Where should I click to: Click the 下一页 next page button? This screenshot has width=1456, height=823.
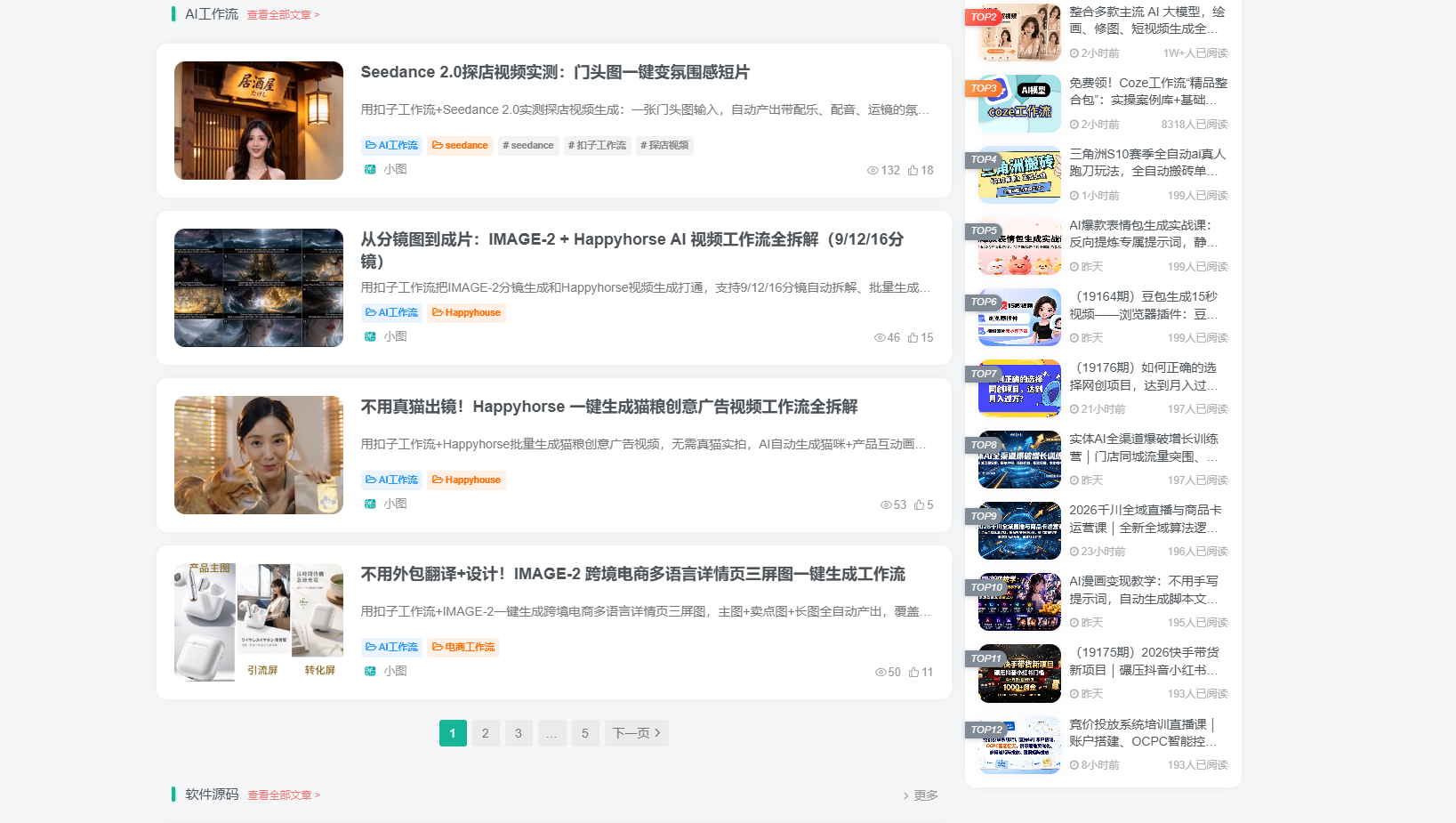point(637,733)
